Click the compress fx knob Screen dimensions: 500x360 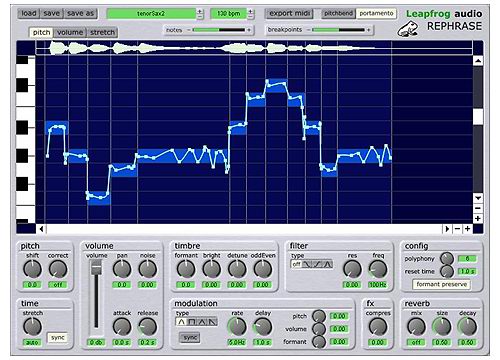click(x=378, y=327)
